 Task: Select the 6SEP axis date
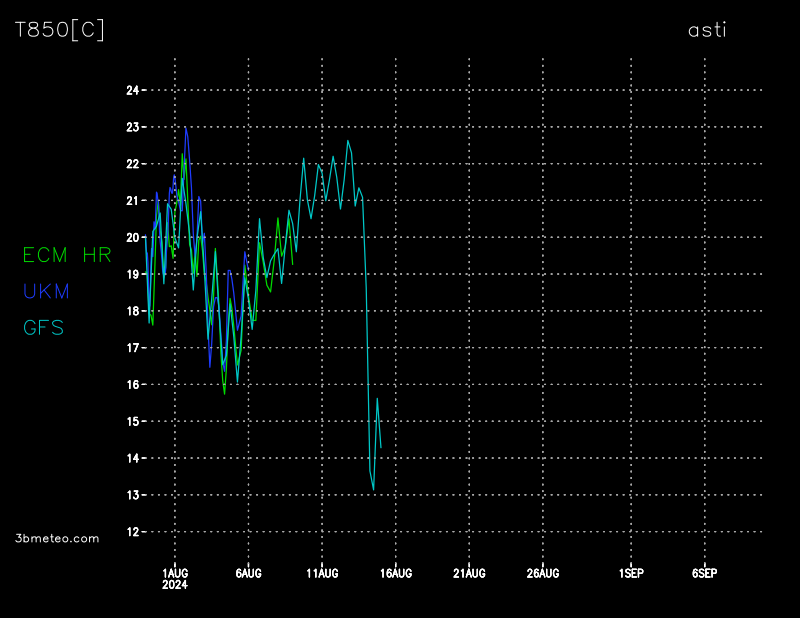704,573
